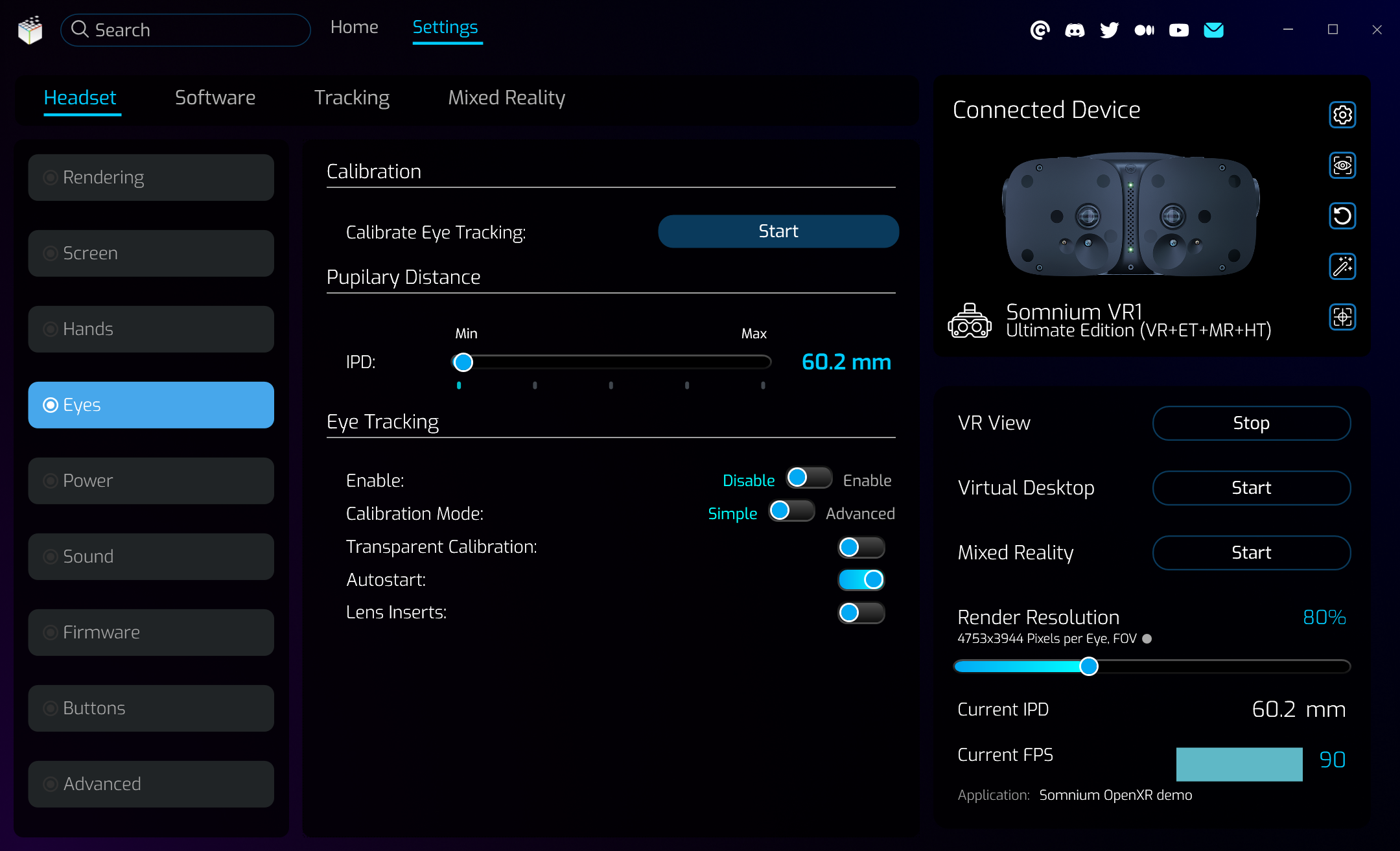Click the IPD slider handle
1400x851 pixels.
[463, 362]
